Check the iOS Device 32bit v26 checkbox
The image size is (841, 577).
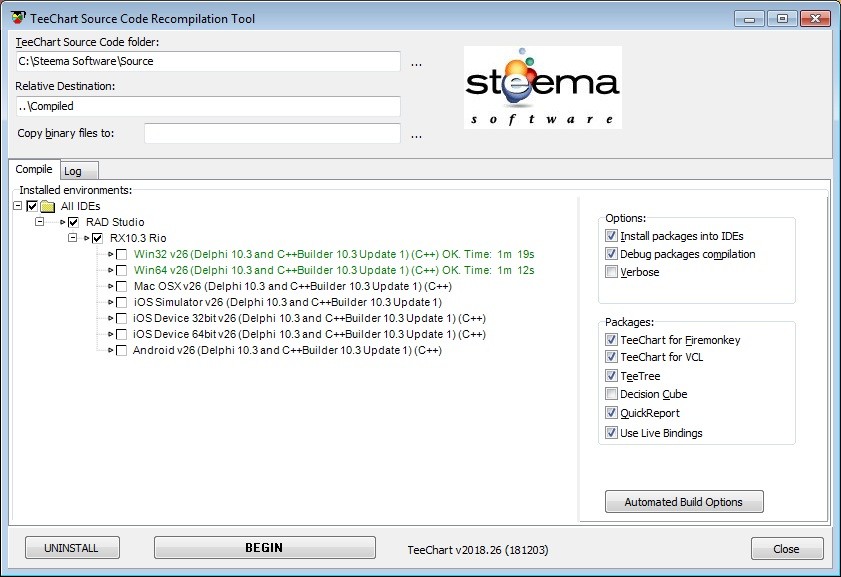[122, 319]
